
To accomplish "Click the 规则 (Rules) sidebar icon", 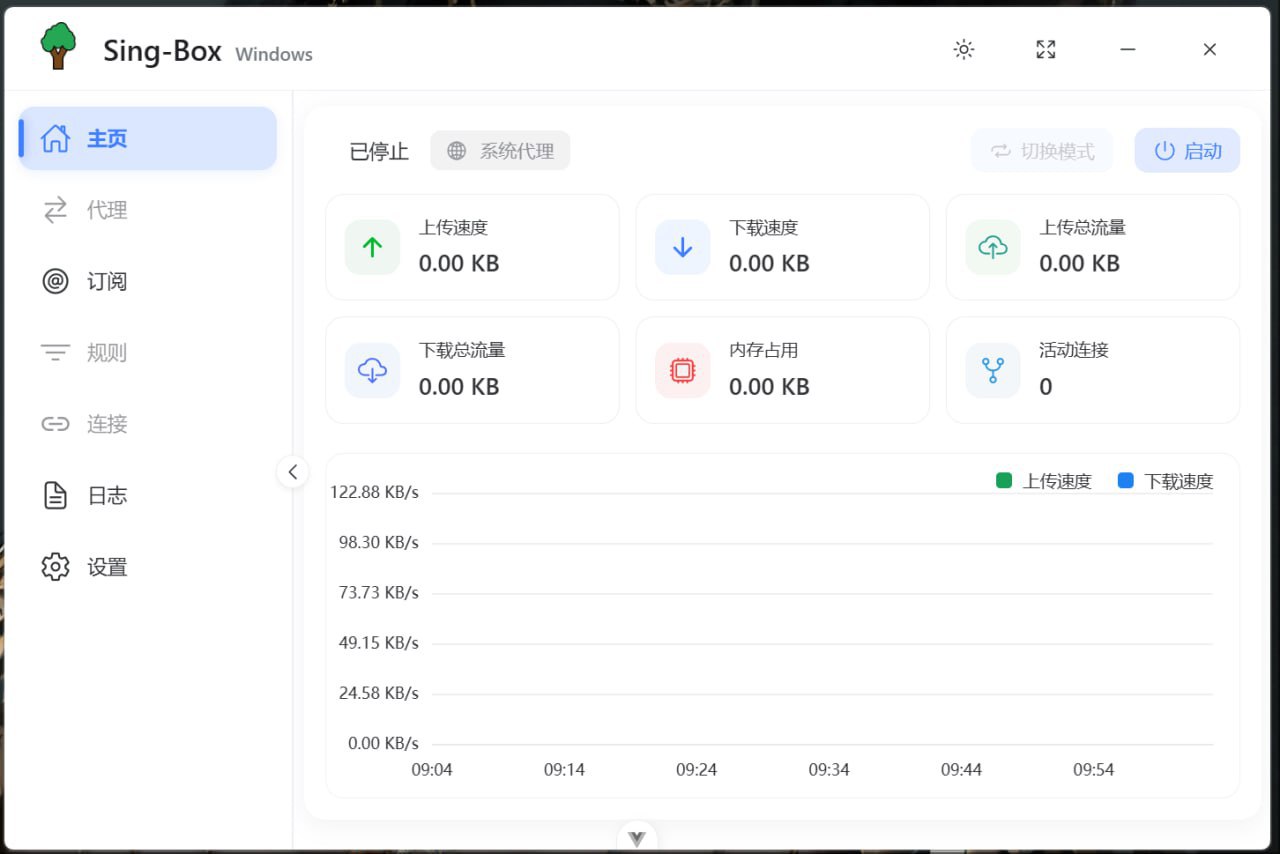I will [x=55, y=353].
